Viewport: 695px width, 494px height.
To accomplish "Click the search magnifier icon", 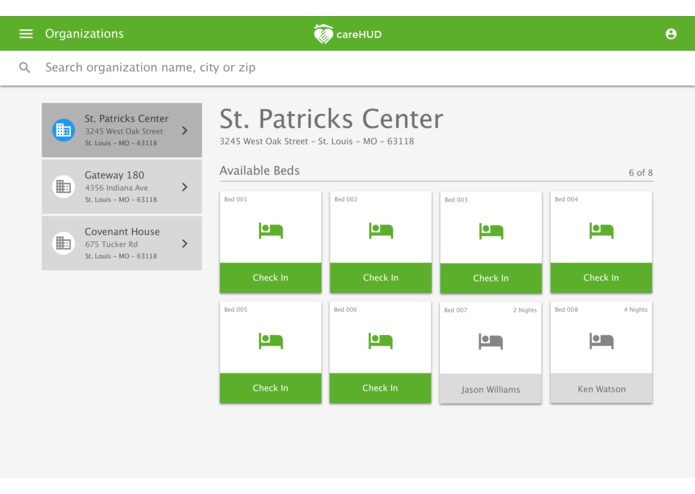I will (25, 67).
